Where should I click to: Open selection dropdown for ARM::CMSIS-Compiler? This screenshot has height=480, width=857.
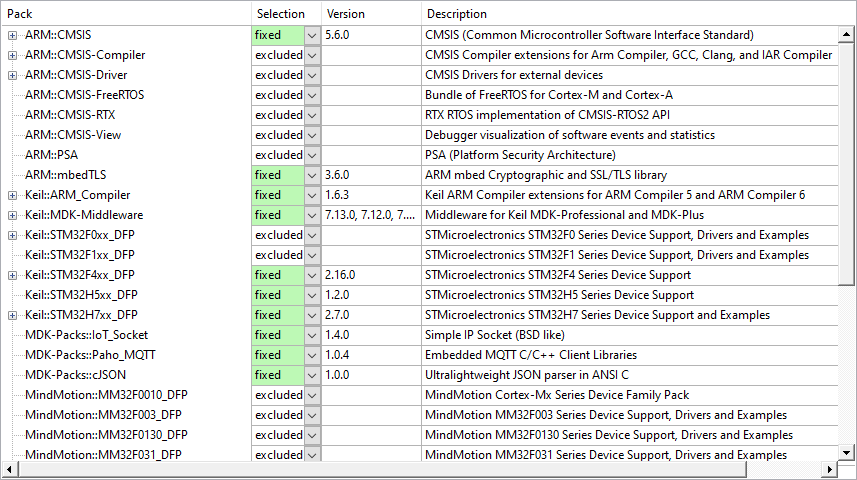click(312, 55)
